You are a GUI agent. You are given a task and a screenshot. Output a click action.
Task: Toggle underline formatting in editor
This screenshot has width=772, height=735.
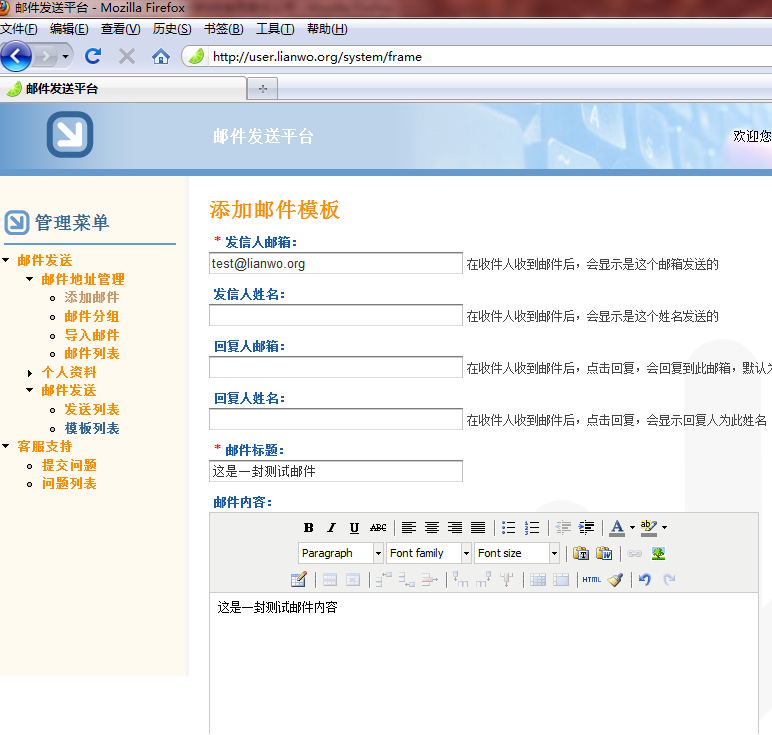[x=354, y=528]
